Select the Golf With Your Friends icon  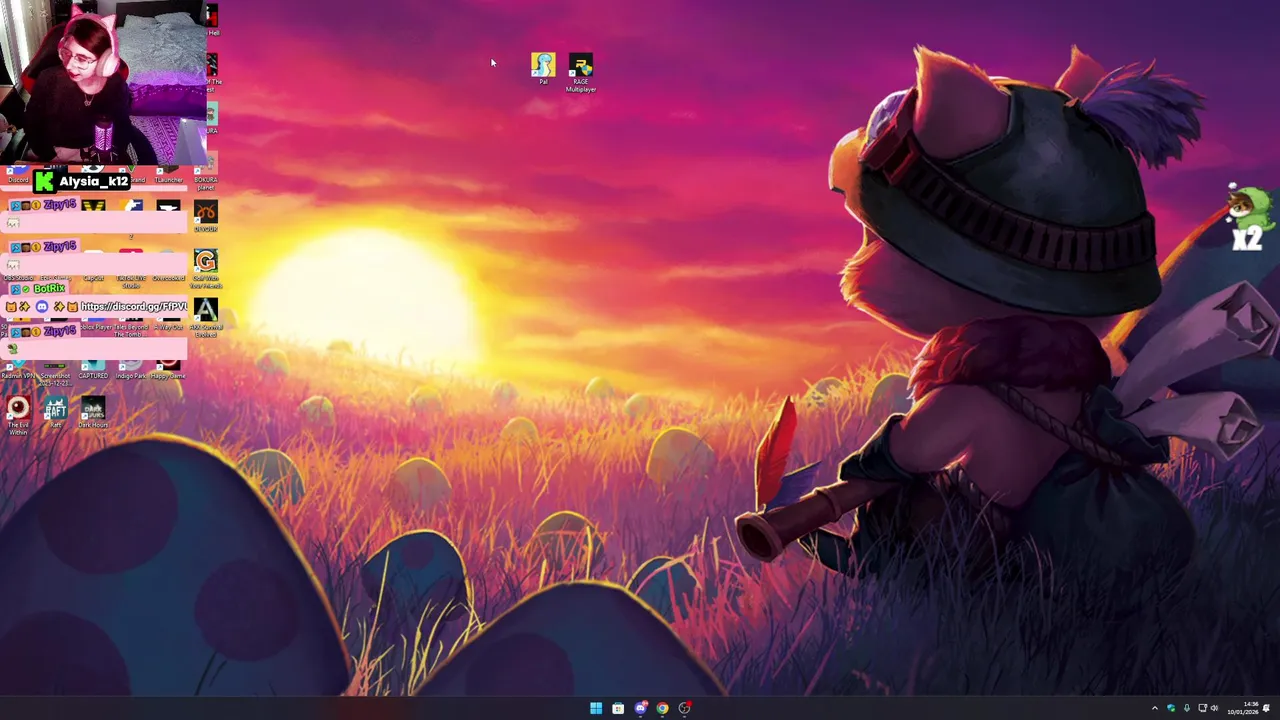(x=205, y=269)
